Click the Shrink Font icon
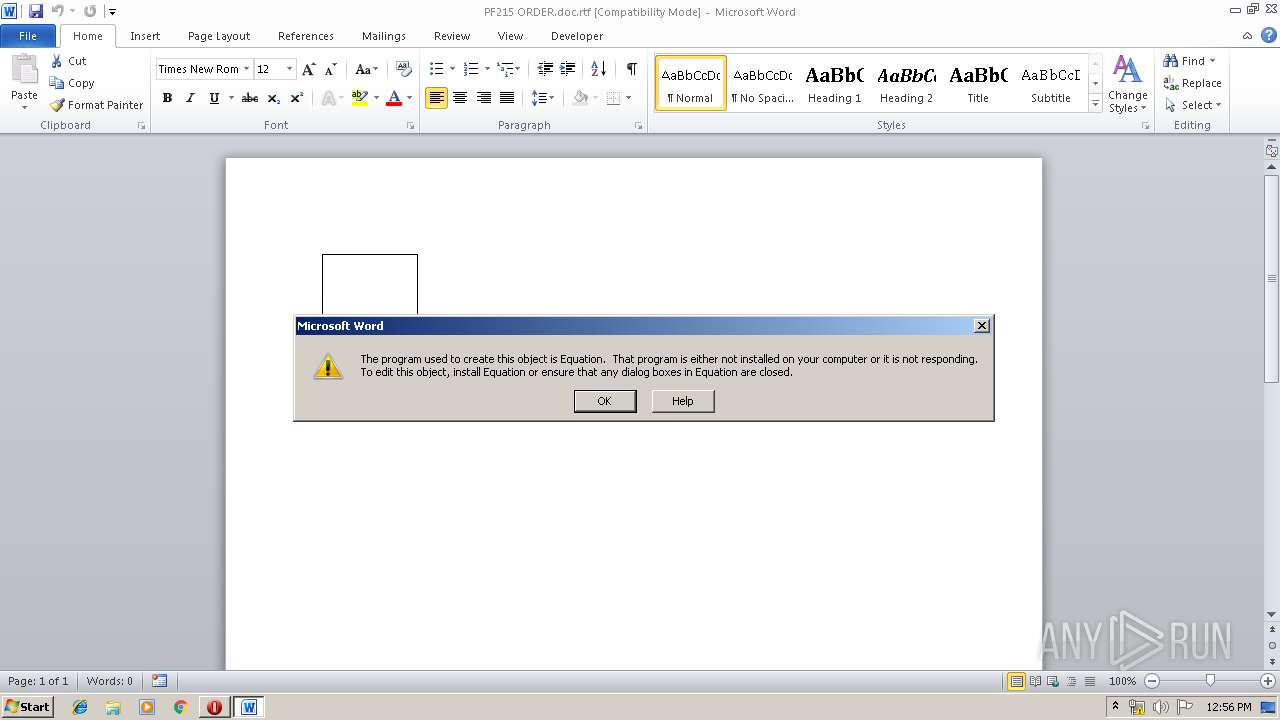This screenshot has height=720, width=1280. (x=331, y=69)
